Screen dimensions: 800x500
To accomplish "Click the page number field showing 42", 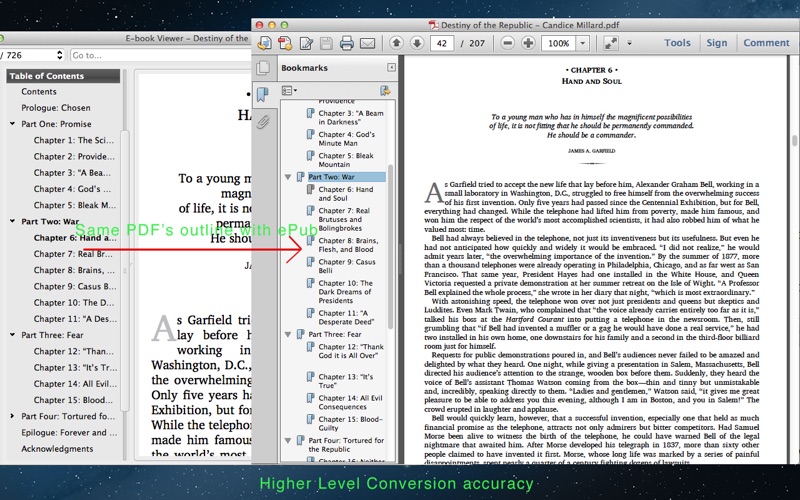I will tap(442, 43).
